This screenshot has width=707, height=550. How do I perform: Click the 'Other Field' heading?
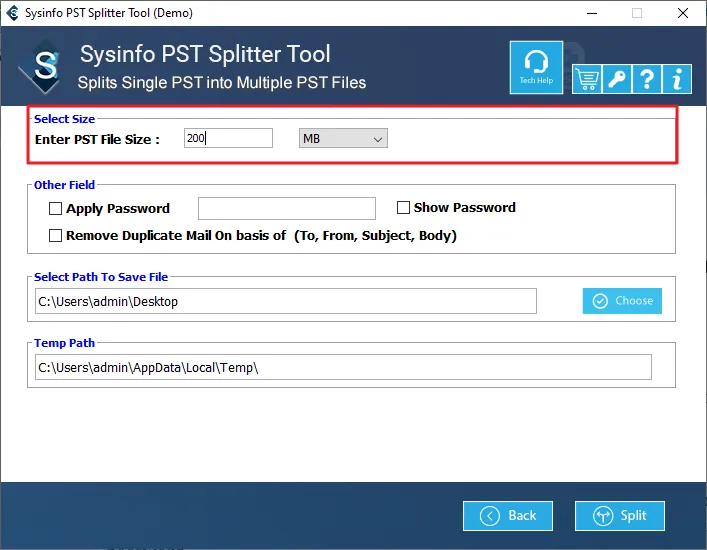64,185
